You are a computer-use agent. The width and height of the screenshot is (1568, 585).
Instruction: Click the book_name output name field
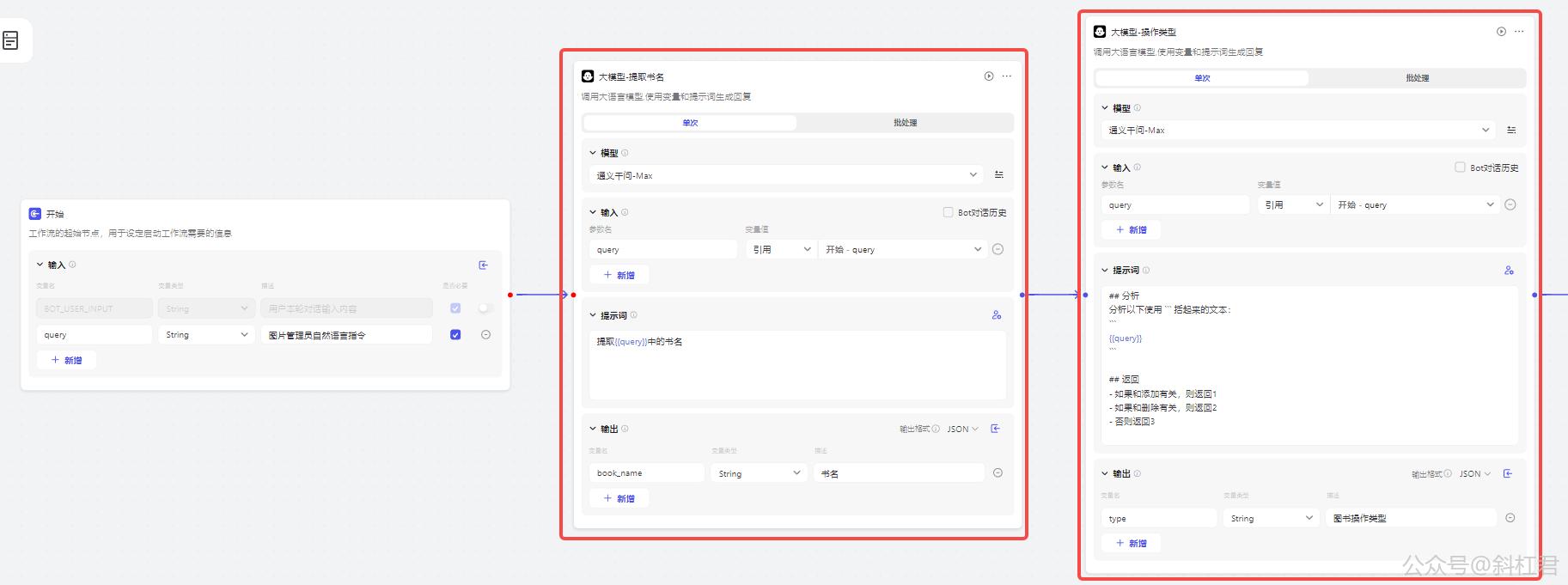click(x=647, y=473)
